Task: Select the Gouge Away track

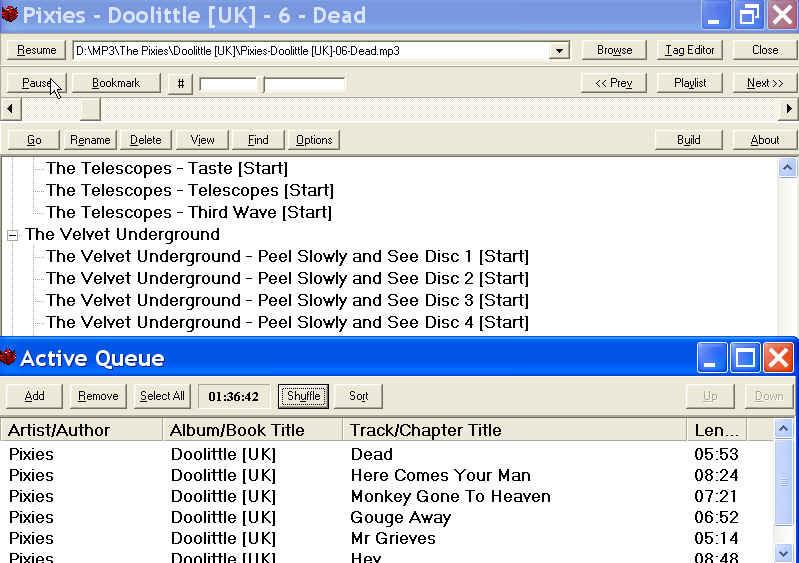Action: tap(386, 517)
